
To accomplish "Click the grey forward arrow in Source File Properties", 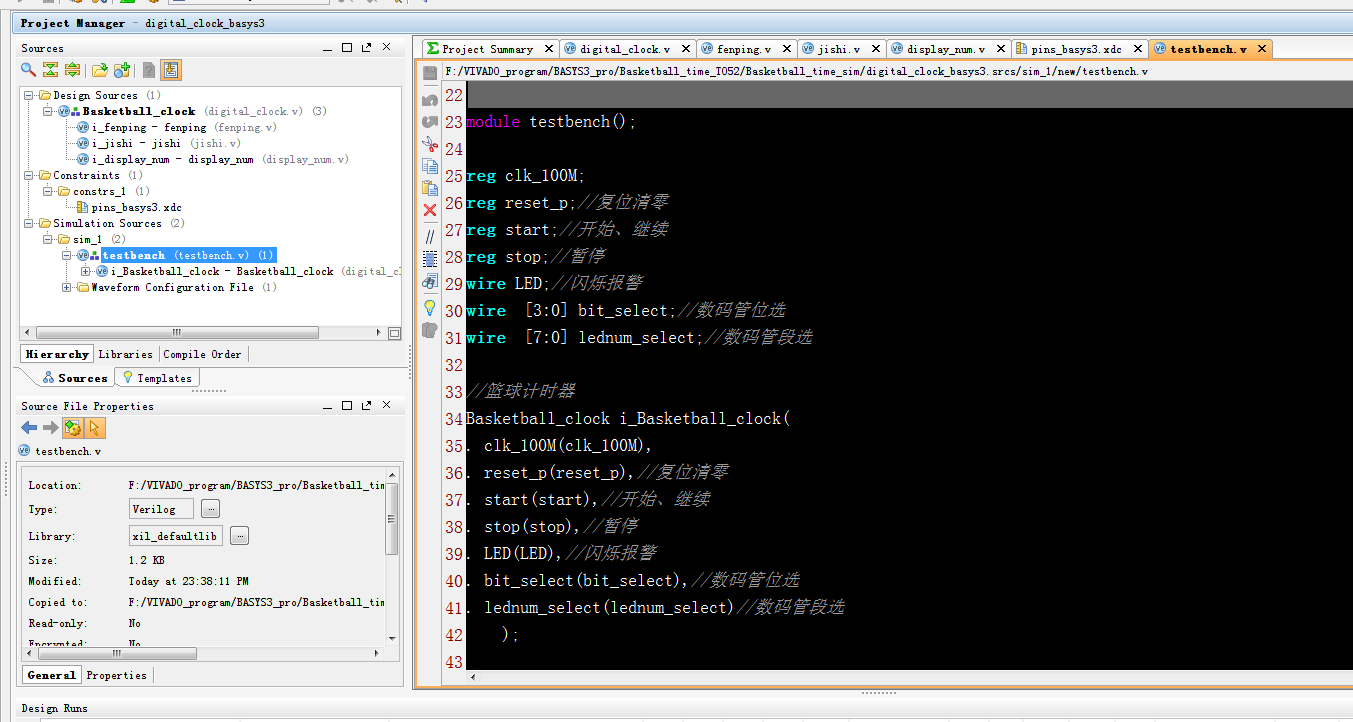I will 50,428.
